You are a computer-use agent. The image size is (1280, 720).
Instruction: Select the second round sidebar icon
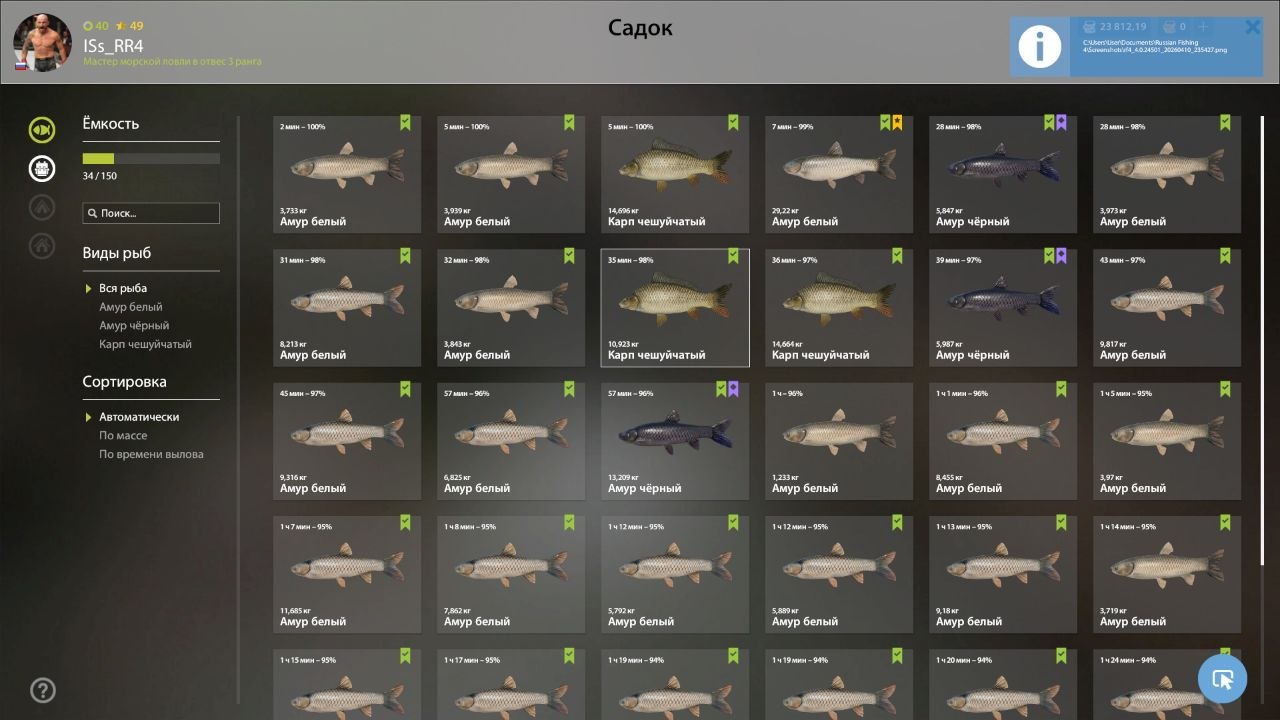click(42, 168)
